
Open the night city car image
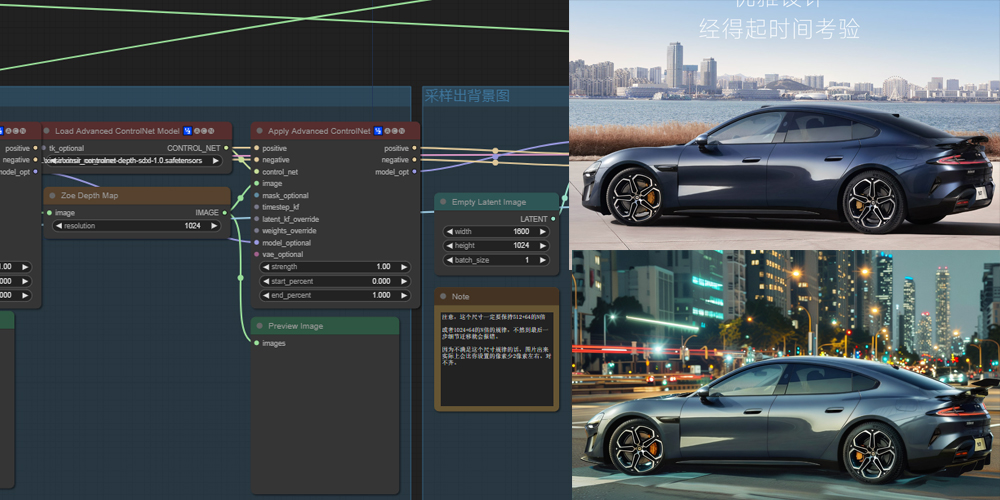point(786,375)
